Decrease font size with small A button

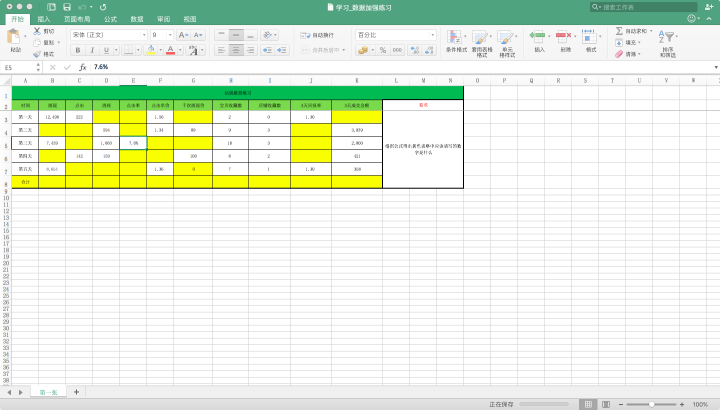click(198, 35)
